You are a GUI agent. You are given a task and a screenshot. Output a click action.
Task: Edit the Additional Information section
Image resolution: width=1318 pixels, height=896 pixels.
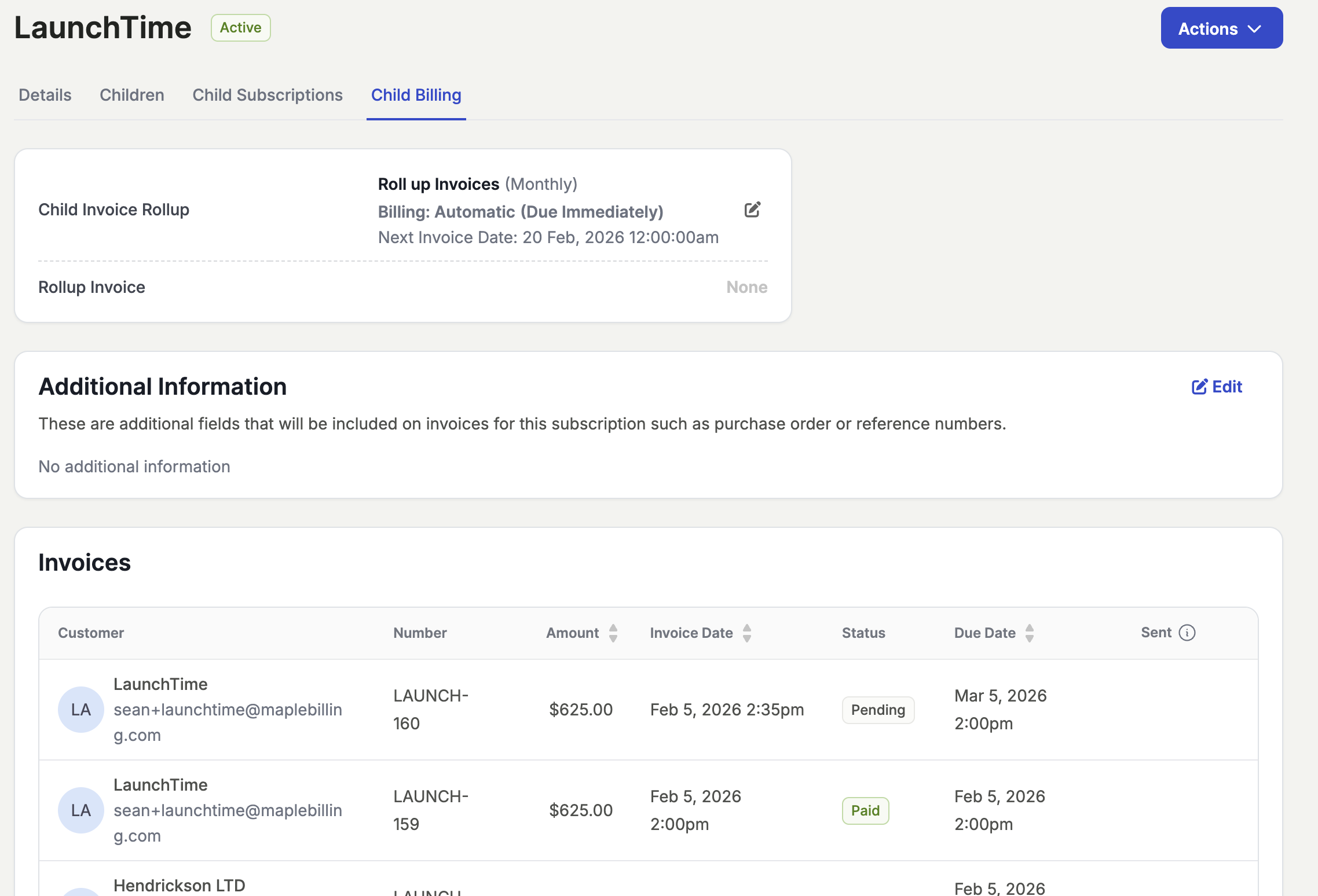point(1217,387)
